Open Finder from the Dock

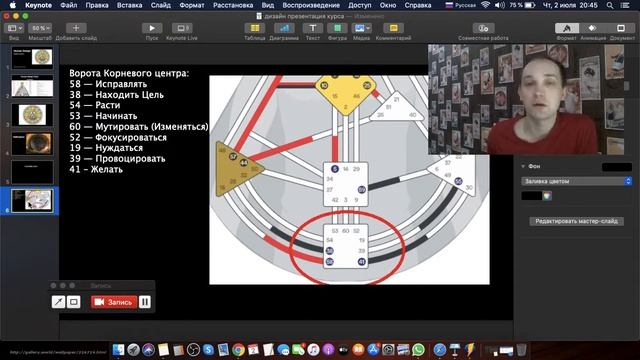118,350
